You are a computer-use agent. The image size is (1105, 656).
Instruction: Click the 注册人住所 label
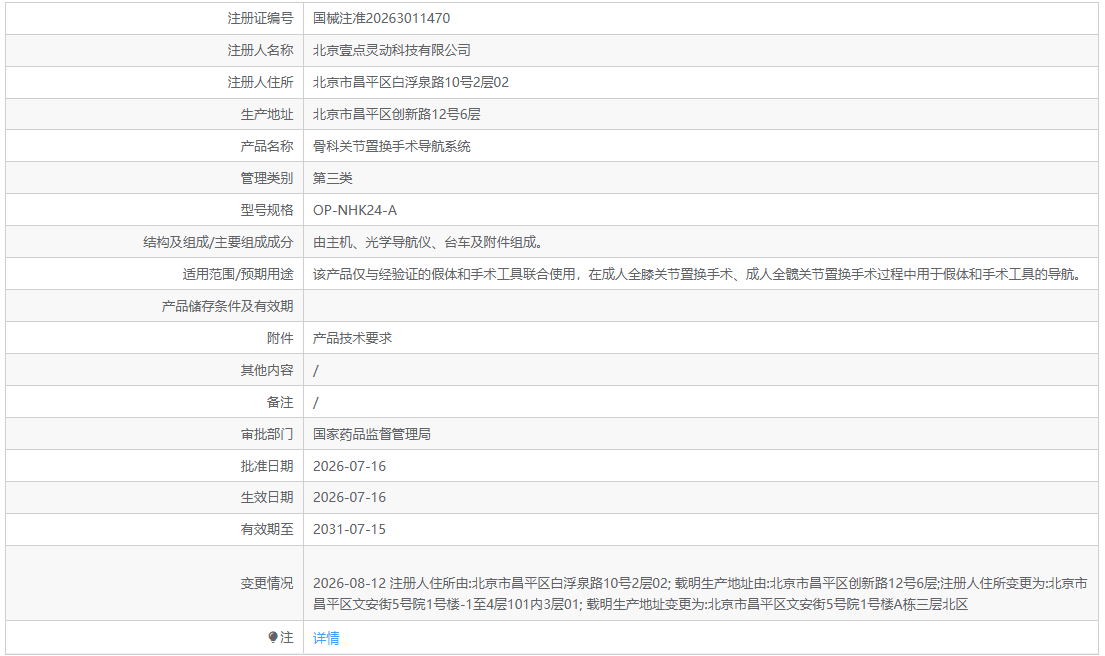(x=260, y=82)
